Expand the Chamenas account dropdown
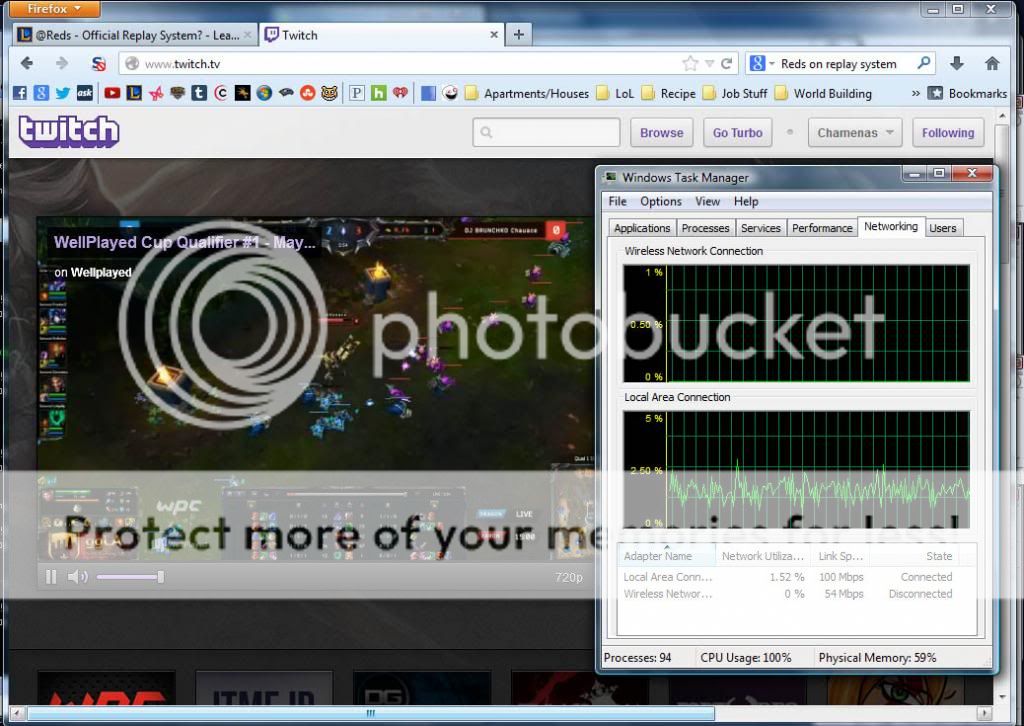The image size is (1024, 726). click(x=858, y=133)
